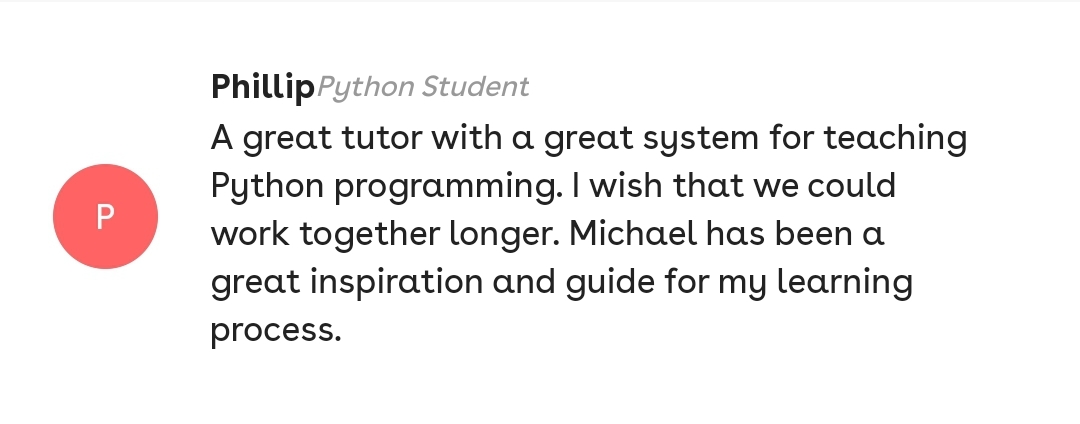Image resolution: width=1080 pixels, height=424 pixels.
Task: Click the white letter P in the avatar
Action: [x=105, y=217]
